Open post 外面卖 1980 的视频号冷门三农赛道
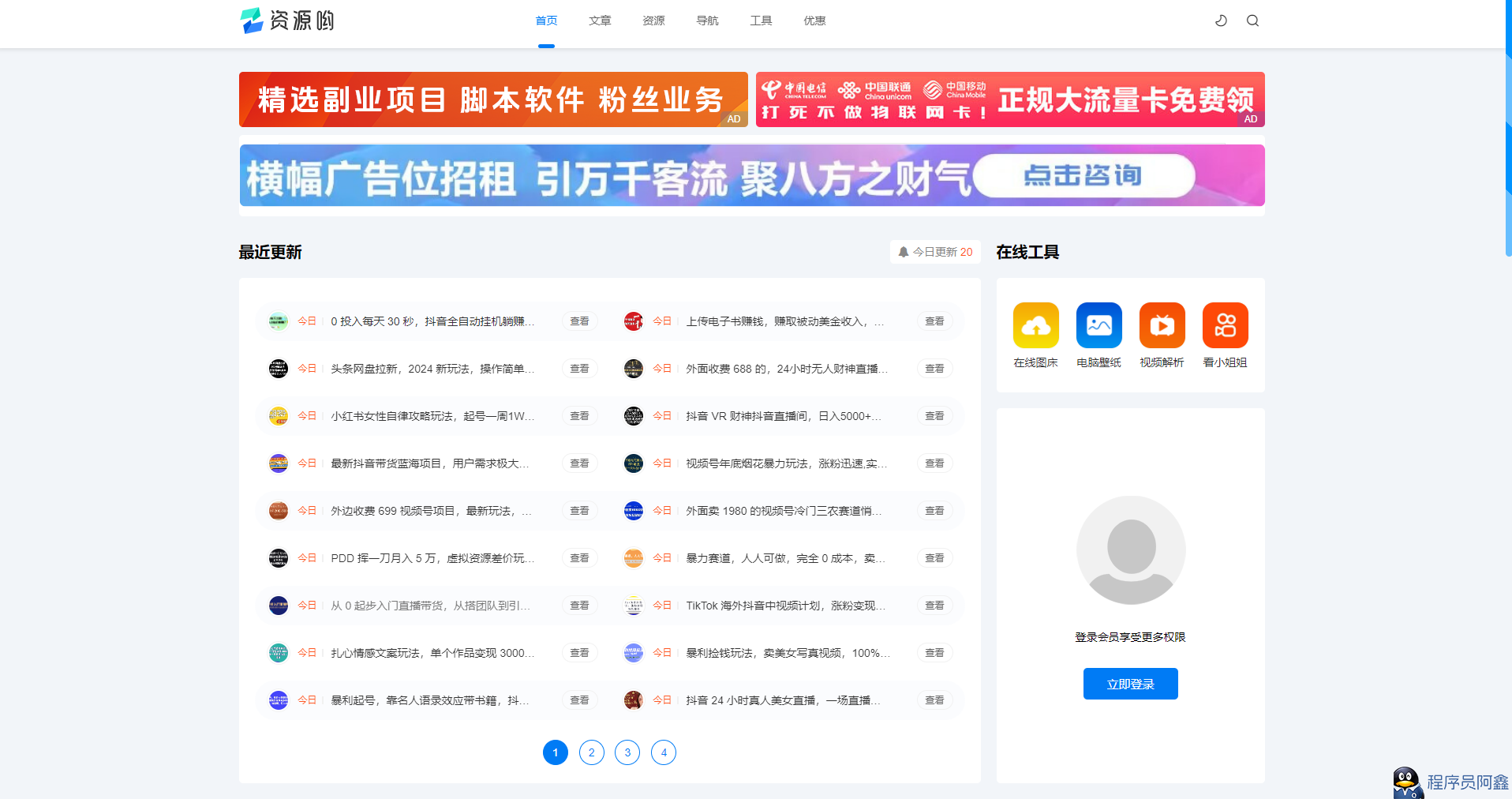This screenshot has width=1512, height=799. (x=784, y=511)
